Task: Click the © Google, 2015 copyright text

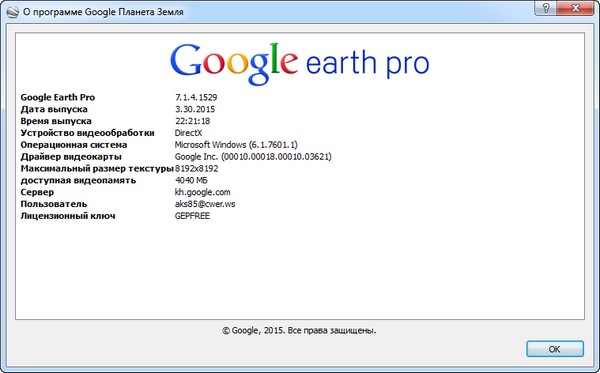Action: click(x=299, y=330)
